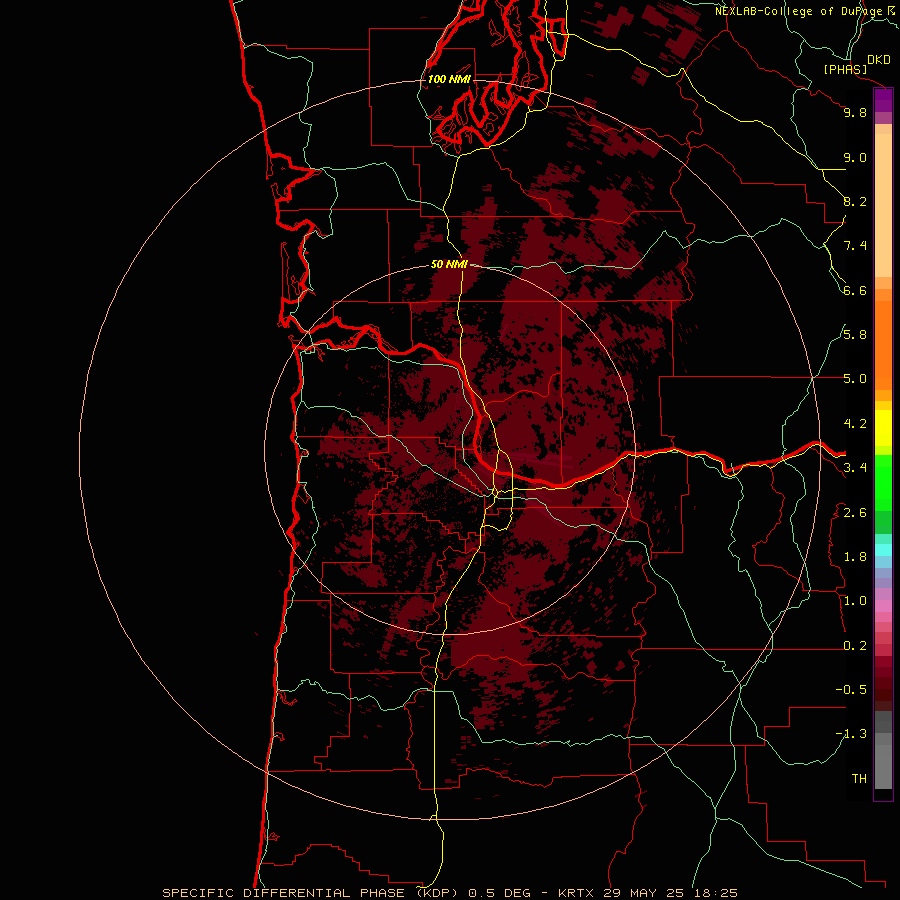Click the "DKD" legend unit label
This screenshot has width=900, height=900.
(x=879, y=60)
